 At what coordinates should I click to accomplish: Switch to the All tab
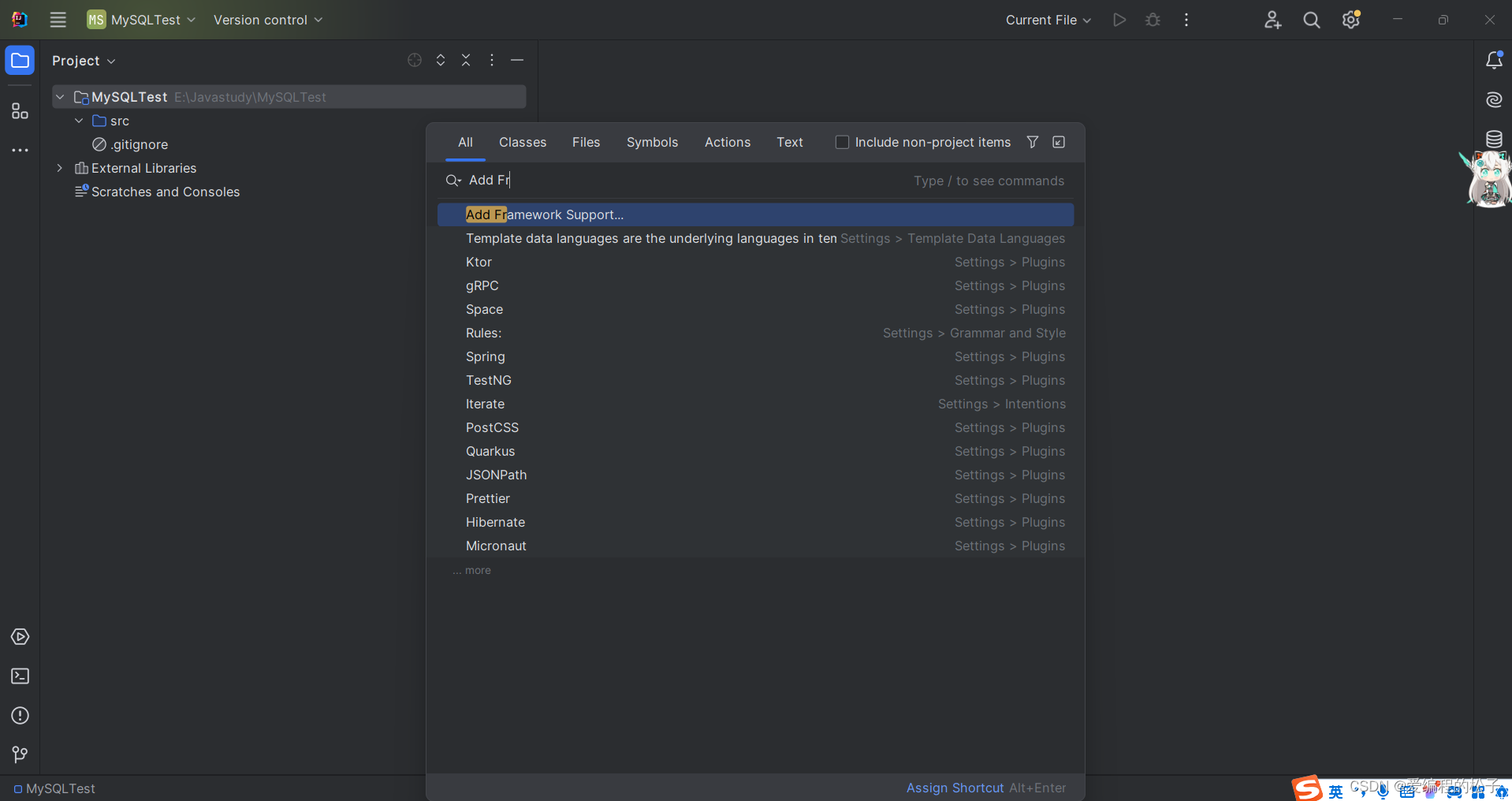465,142
